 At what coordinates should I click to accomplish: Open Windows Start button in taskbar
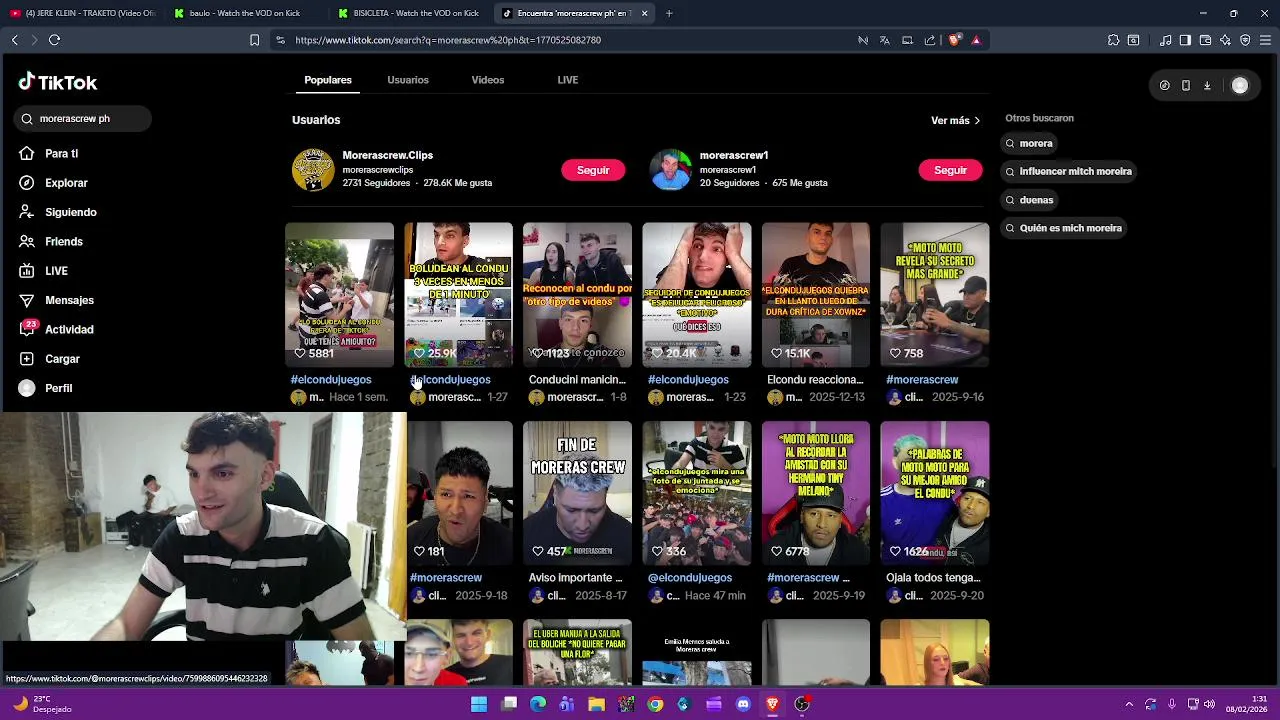[479, 704]
